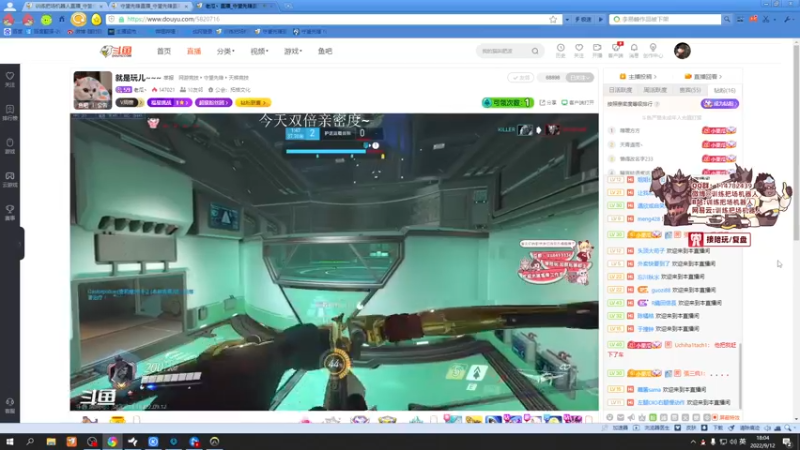This screenshot has height=450, width=800.
Task: Click the help question mark beside ranking description
Action: coord(657,104)
